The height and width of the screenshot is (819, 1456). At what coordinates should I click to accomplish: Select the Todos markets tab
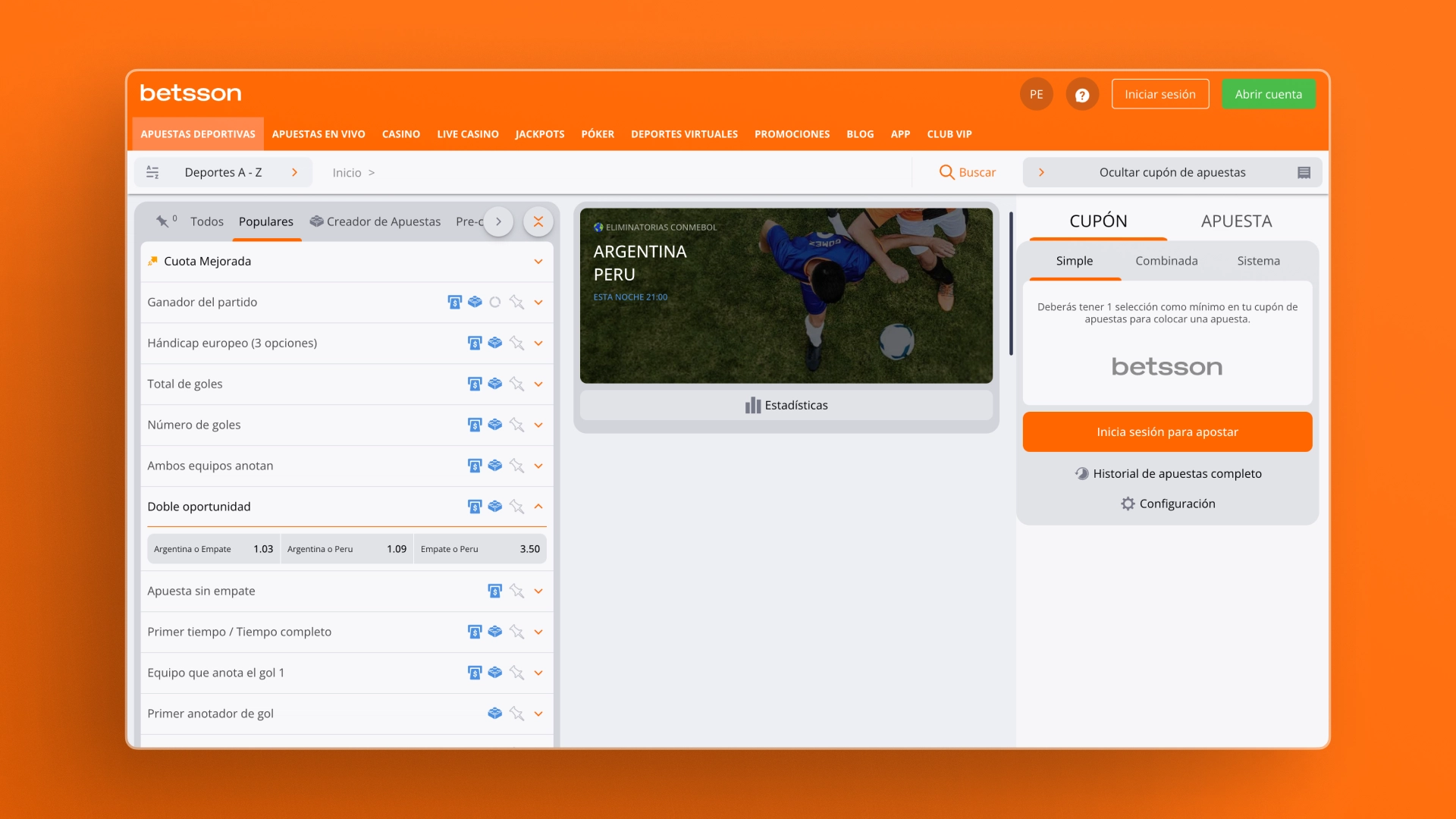(x=207, y=221)
